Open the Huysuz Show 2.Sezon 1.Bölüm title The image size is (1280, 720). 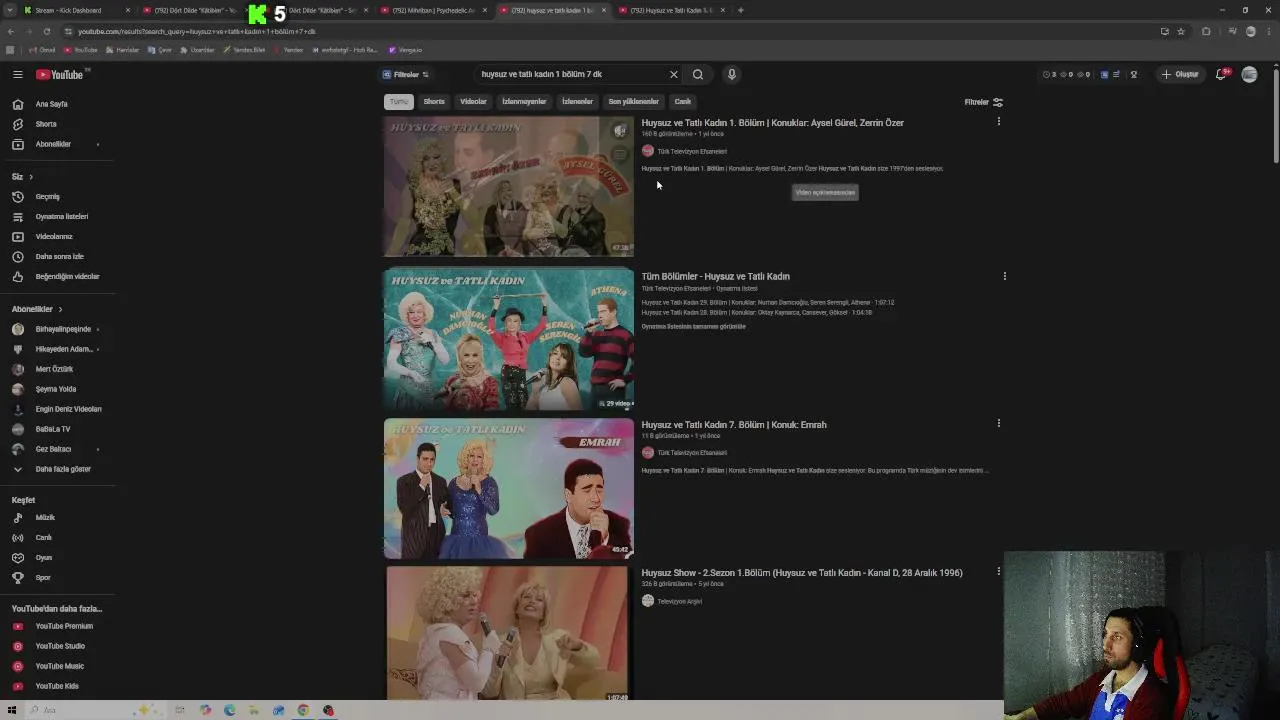pos(802,573)
